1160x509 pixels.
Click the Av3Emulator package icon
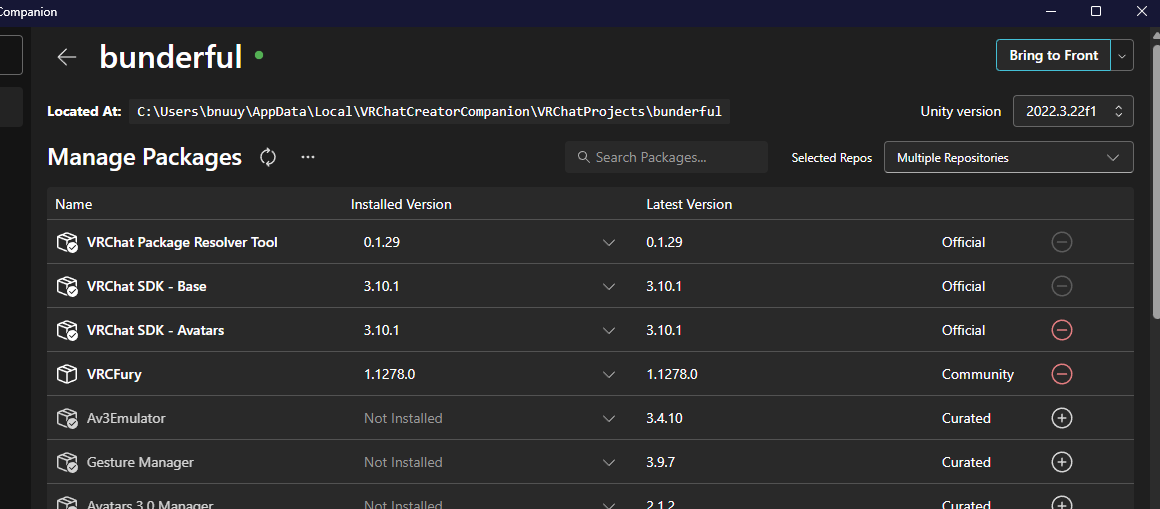(x=67, y=418)
